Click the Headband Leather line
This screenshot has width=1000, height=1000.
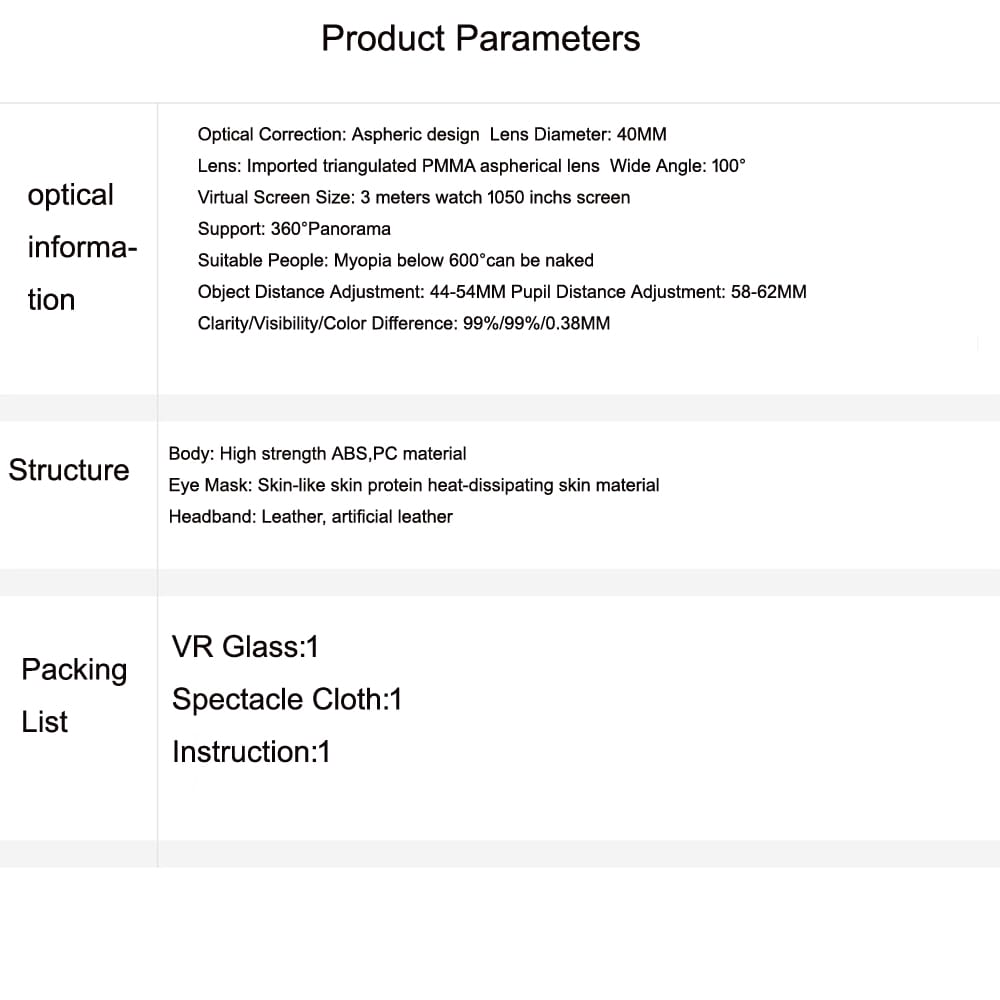coord(310,517)
